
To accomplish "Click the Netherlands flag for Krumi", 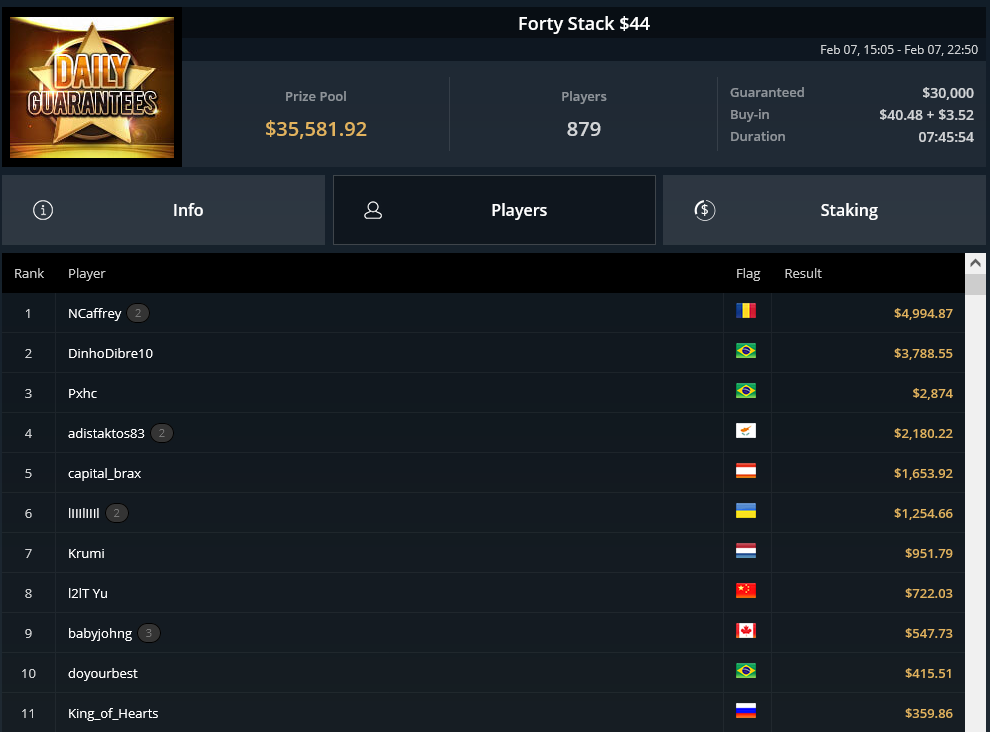I will (746, 551).
